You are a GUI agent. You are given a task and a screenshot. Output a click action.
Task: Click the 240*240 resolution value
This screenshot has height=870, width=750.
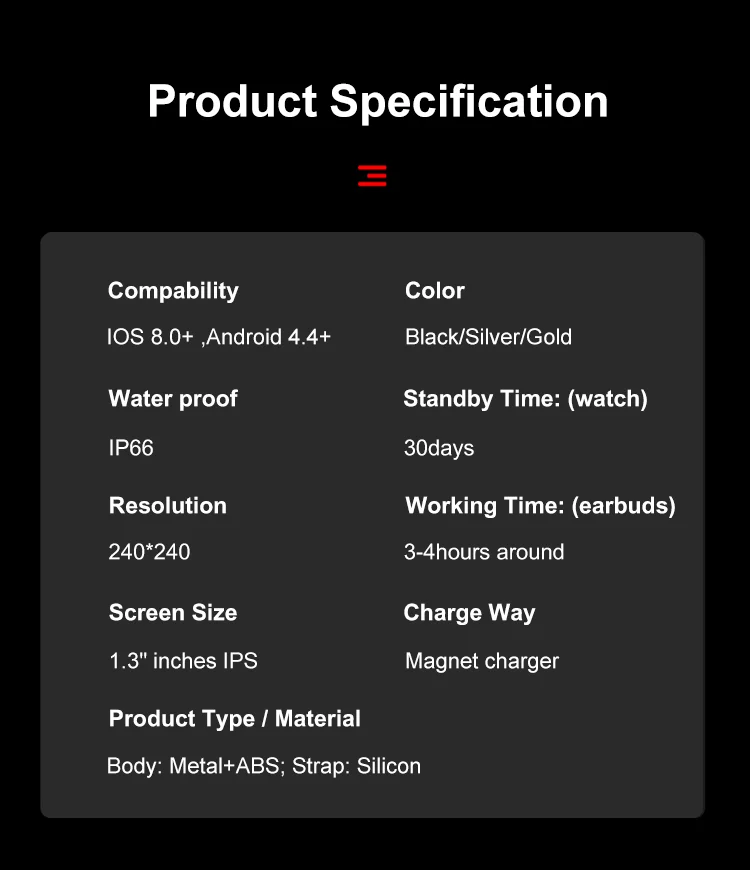tap(149, 552)
